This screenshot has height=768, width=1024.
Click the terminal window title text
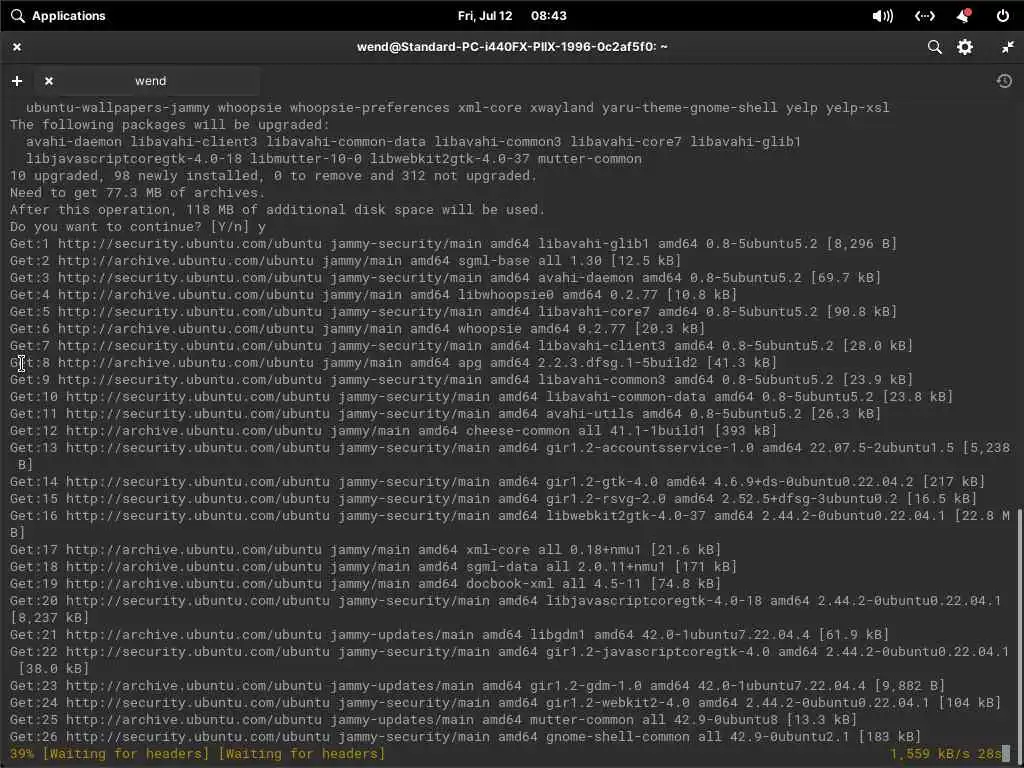tap(512, 47)
